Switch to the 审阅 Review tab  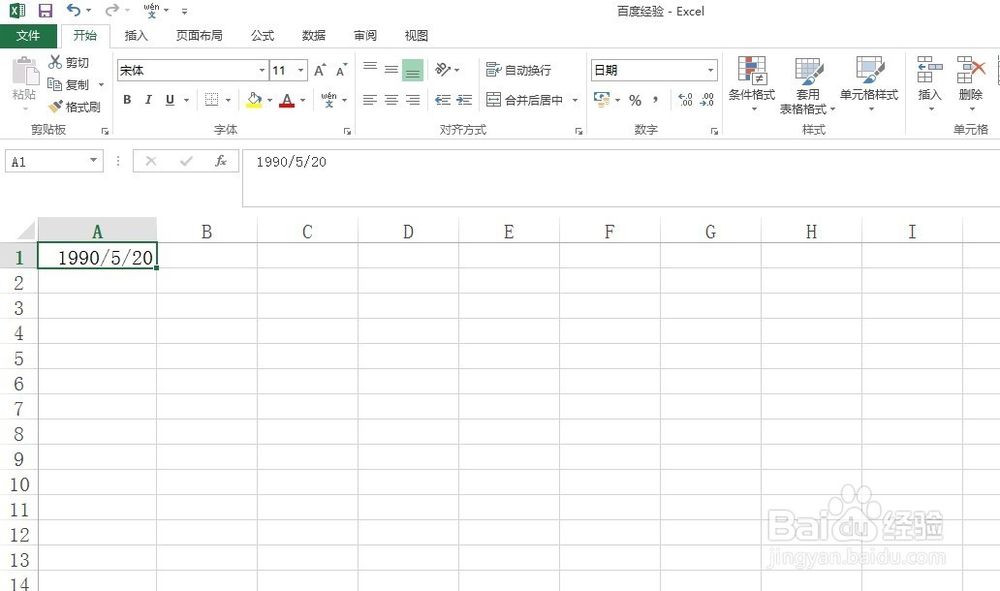click(365, 36)
